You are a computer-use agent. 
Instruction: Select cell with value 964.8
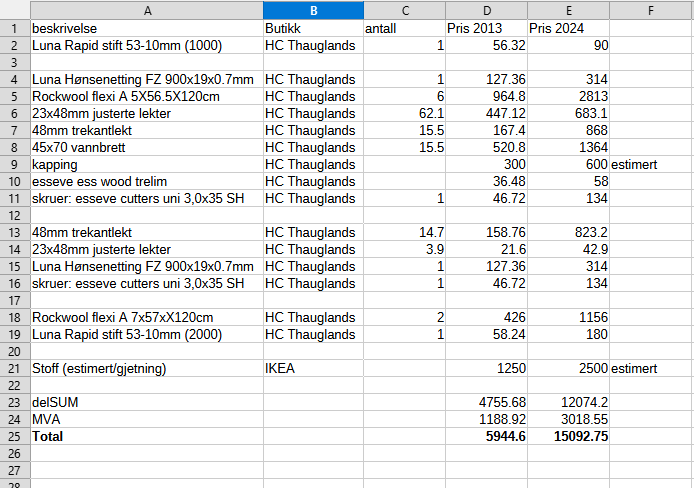point(486,96)
